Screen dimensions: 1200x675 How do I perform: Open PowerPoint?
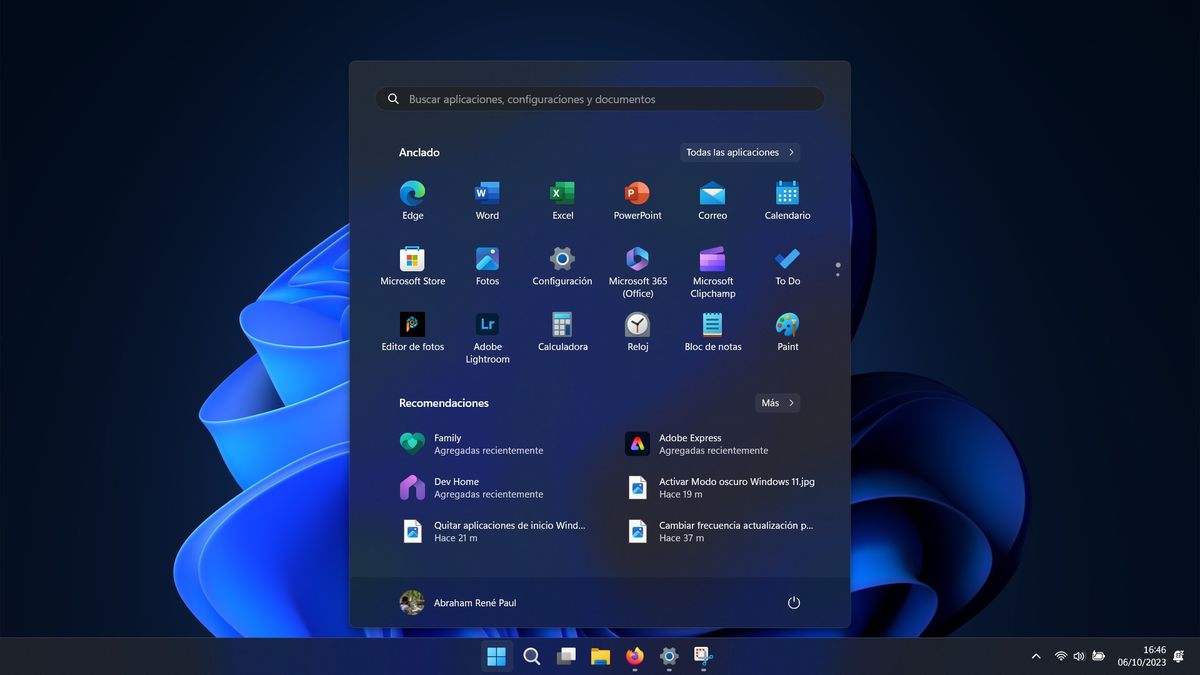click(637, 198)
